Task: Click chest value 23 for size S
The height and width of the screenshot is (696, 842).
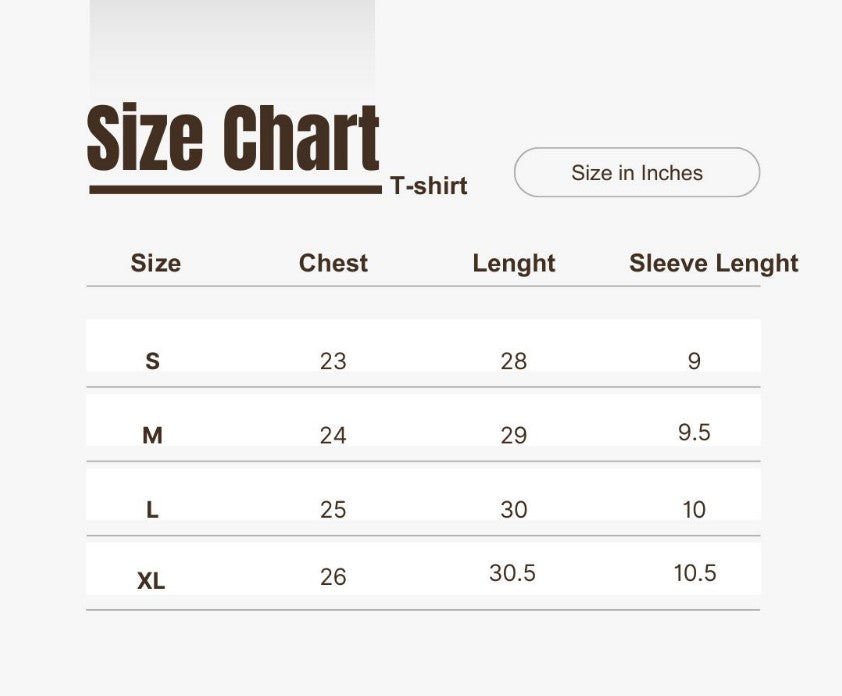Action: 333,361
